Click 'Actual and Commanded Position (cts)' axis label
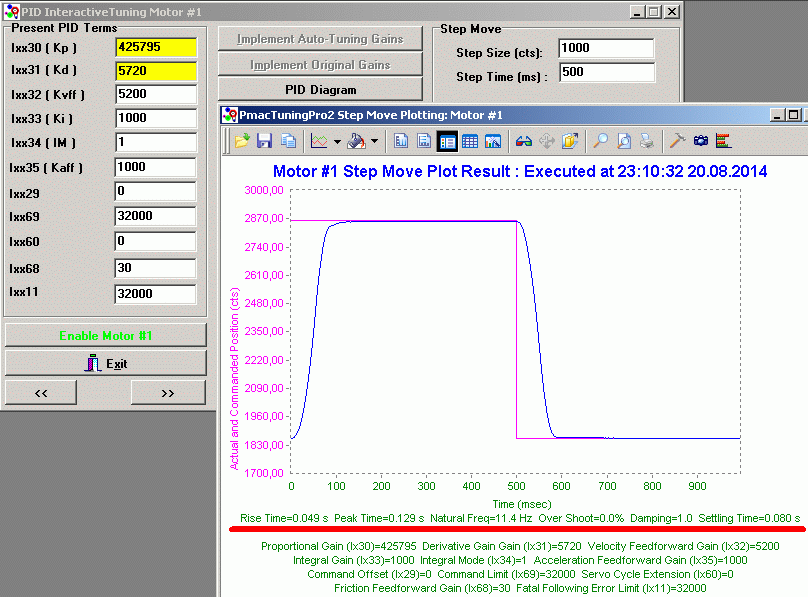This screenshot has height=597, width=808. (234, 379)
